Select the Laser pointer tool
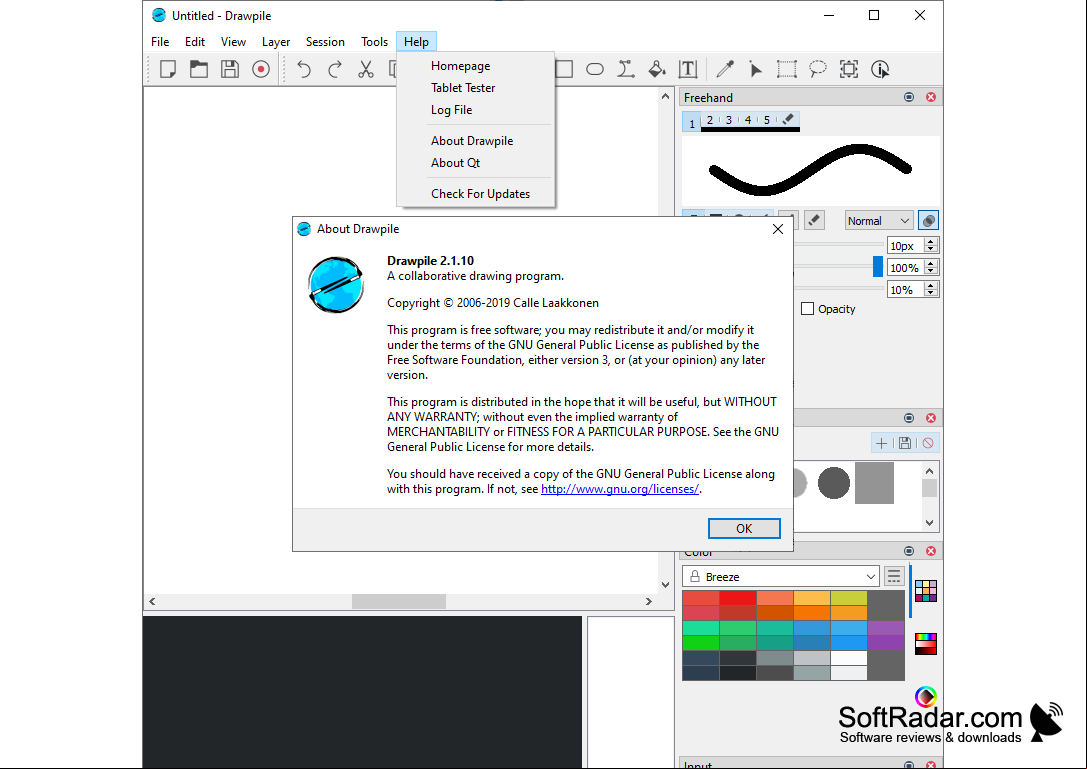This screenshot has width=1087, height=769. (756, 69)
